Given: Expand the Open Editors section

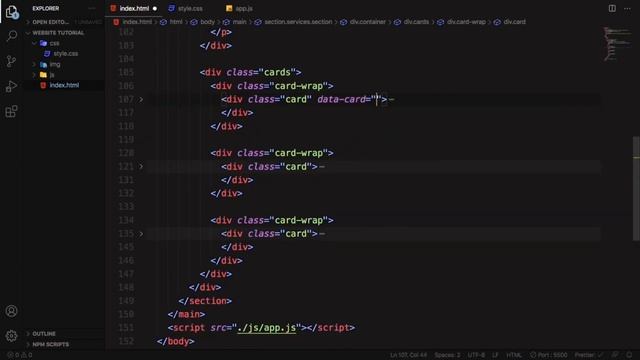Looking at the screenshot, I should tap(51, 22).
